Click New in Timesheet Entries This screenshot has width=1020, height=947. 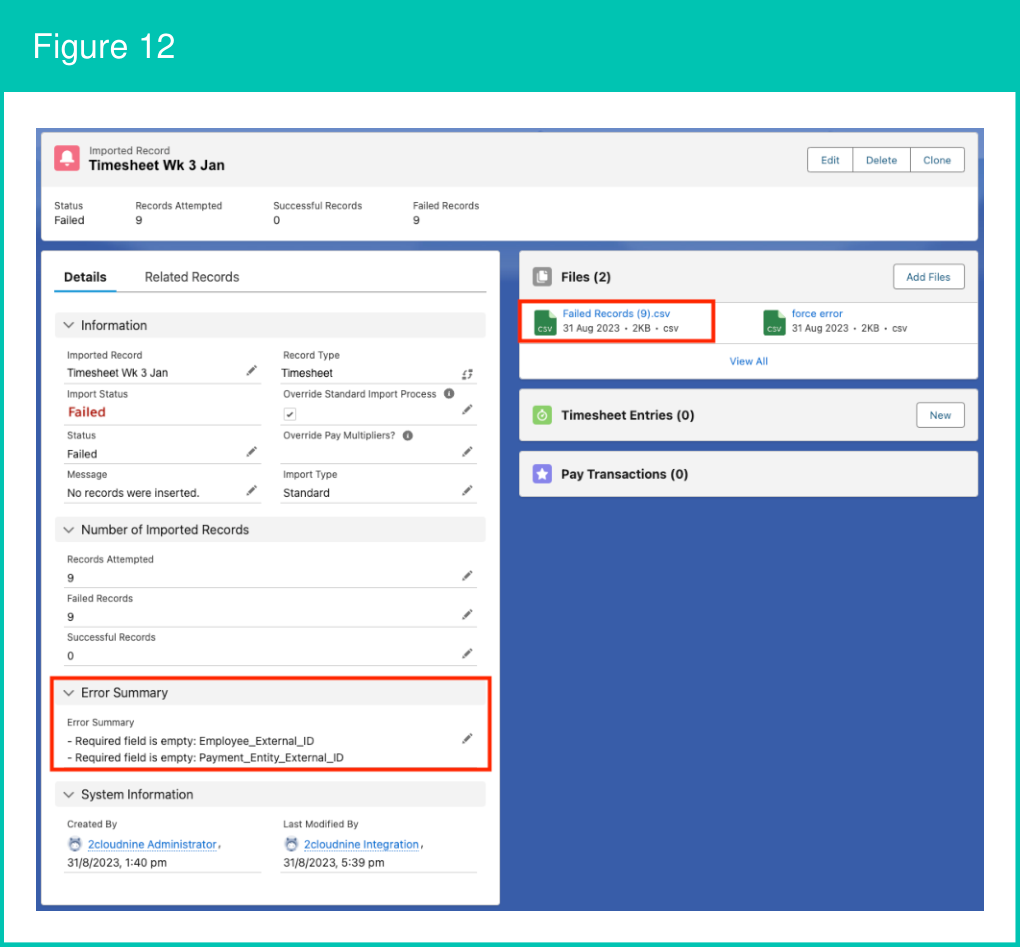point(940,415)
